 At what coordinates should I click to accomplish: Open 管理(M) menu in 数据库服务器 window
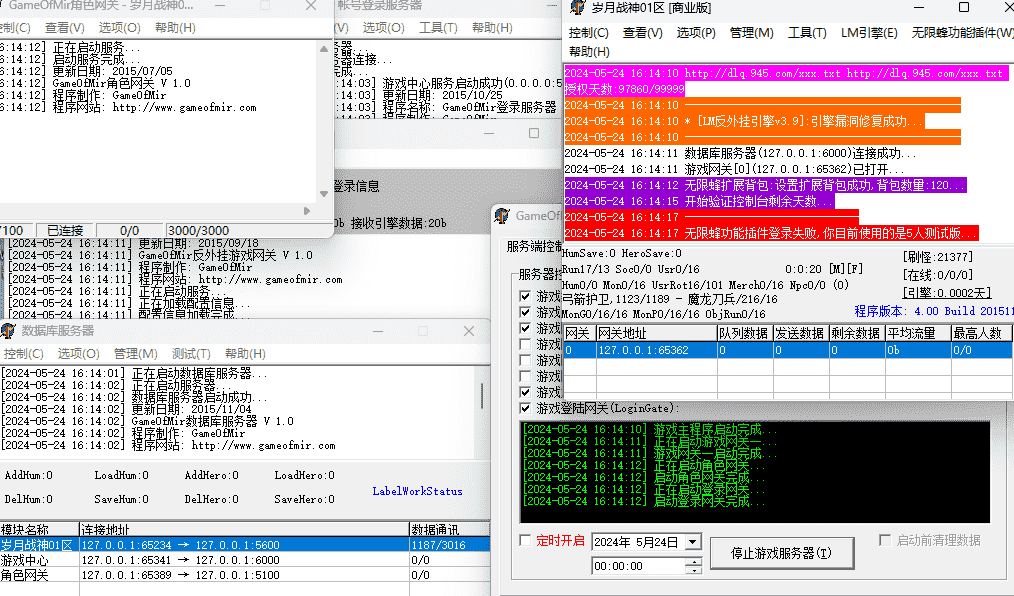[136, 354]
